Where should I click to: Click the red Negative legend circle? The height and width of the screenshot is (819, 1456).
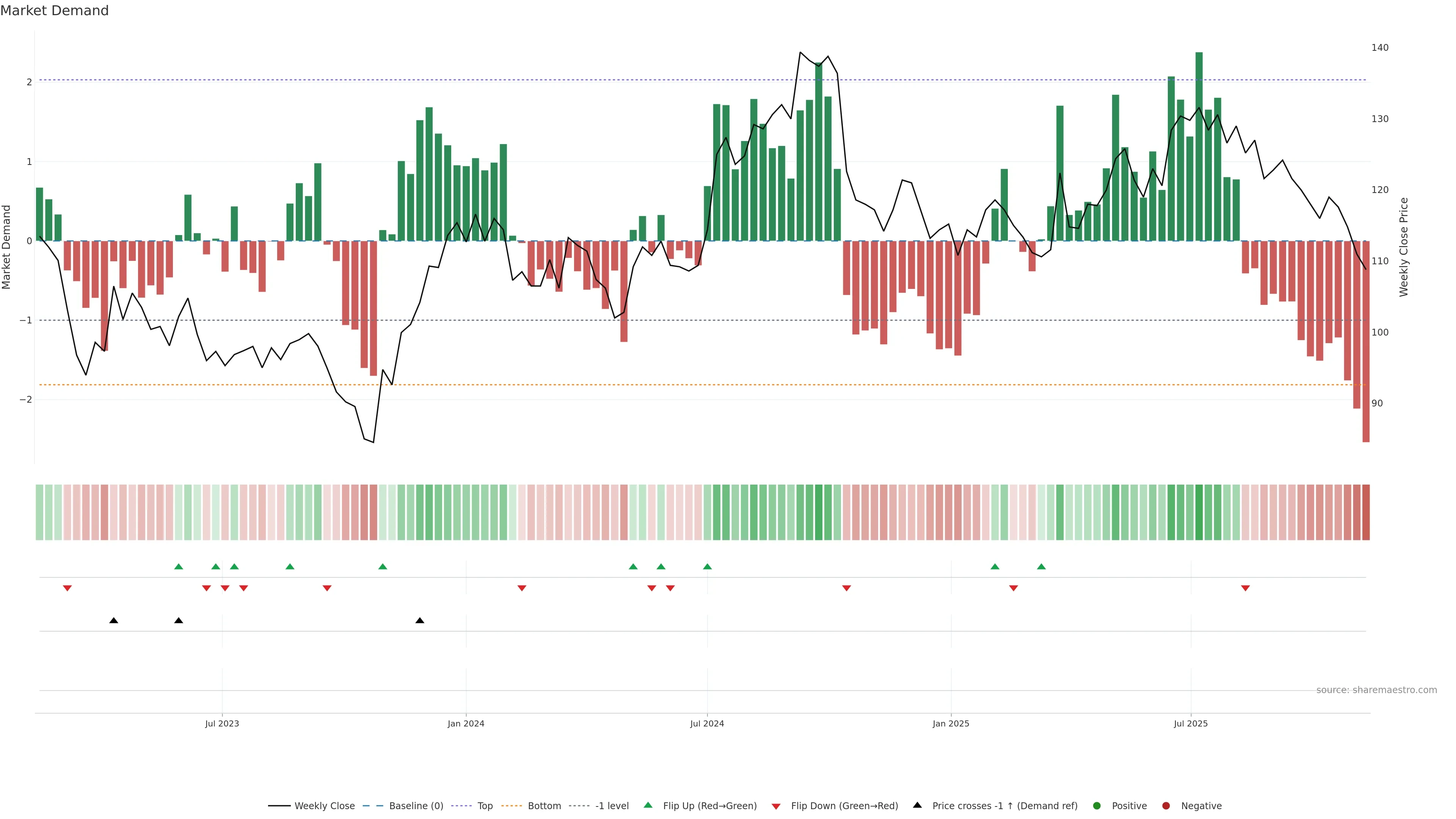[1166, 806]
